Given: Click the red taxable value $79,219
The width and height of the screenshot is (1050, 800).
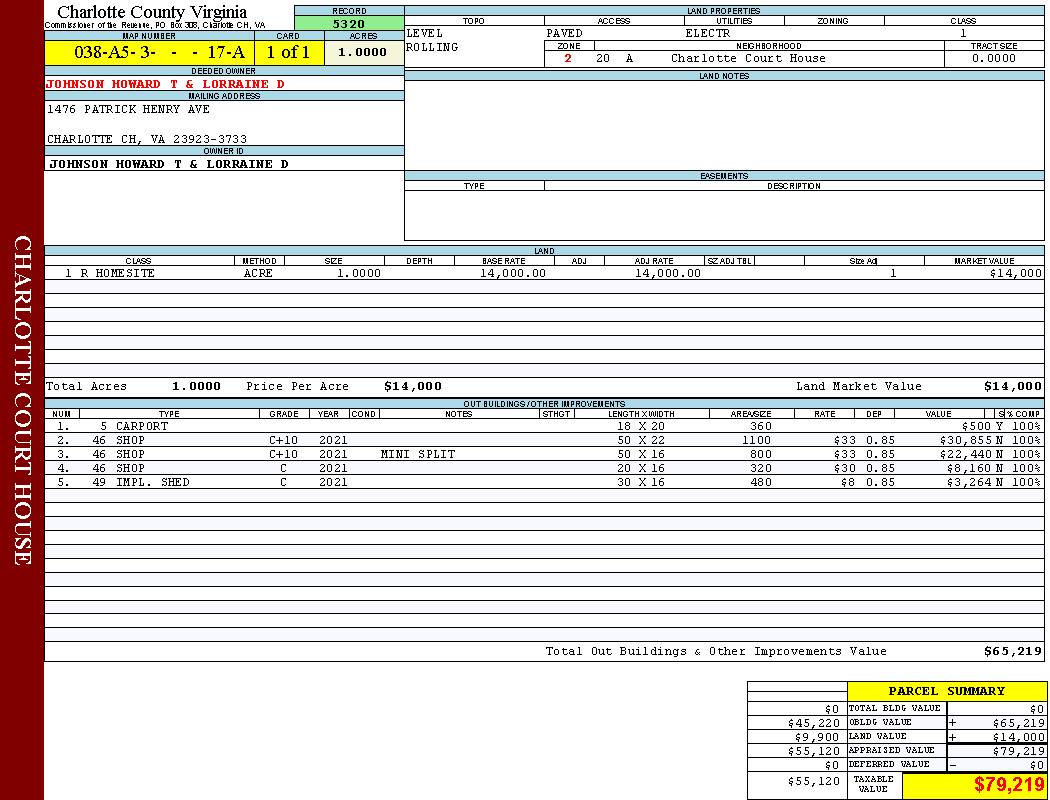Looking at the screenshot, I should 1008,784.
